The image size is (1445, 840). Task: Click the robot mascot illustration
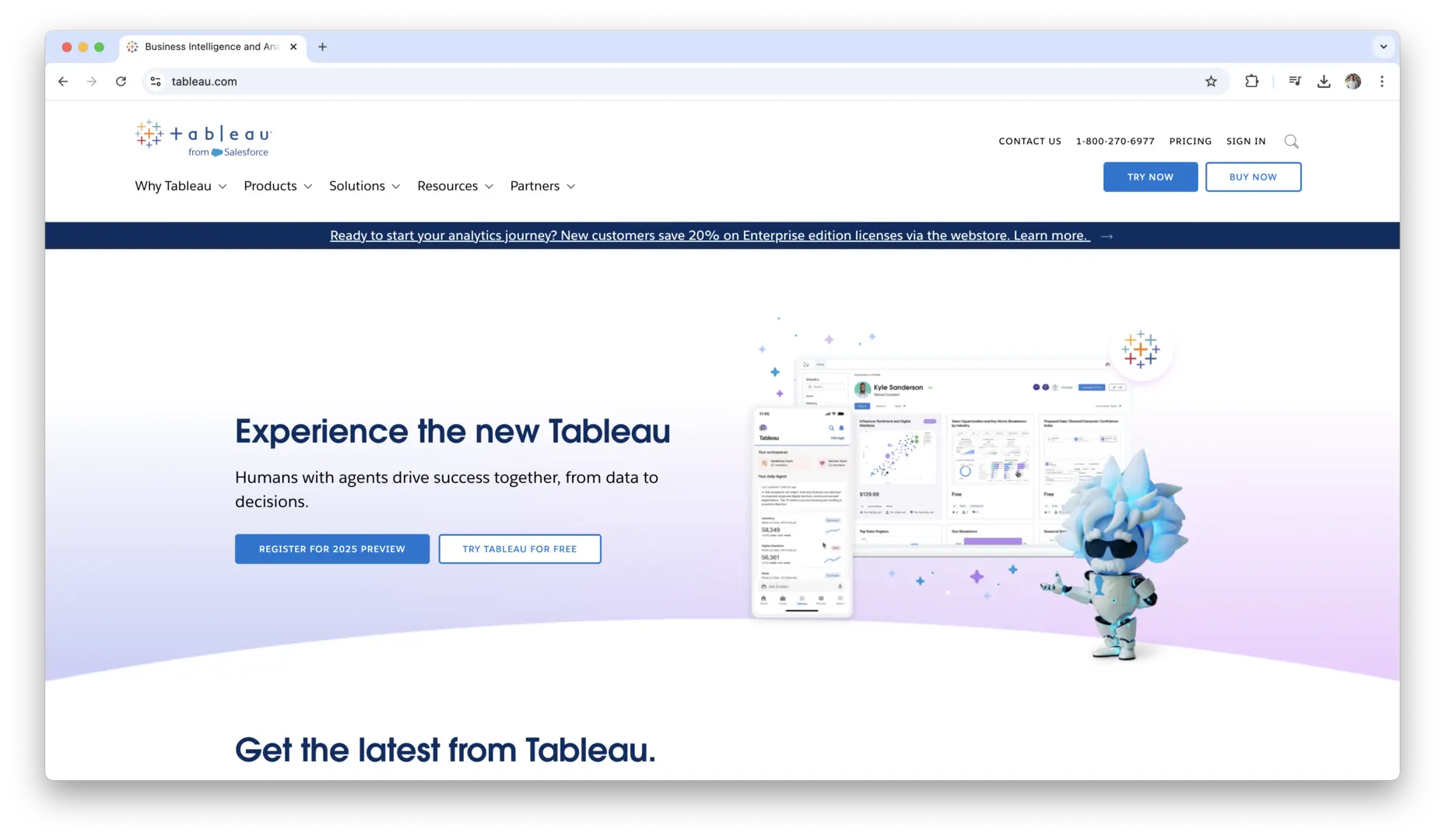coord(1116,557)
